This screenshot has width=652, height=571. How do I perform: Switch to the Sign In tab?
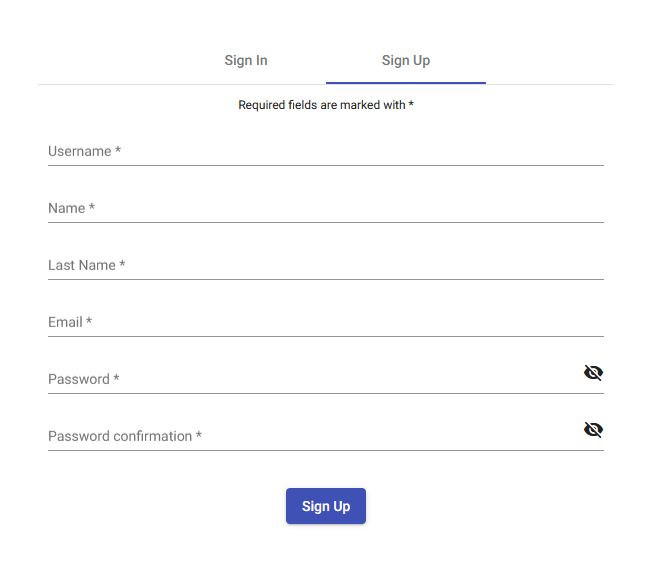[x=246, y=60]
